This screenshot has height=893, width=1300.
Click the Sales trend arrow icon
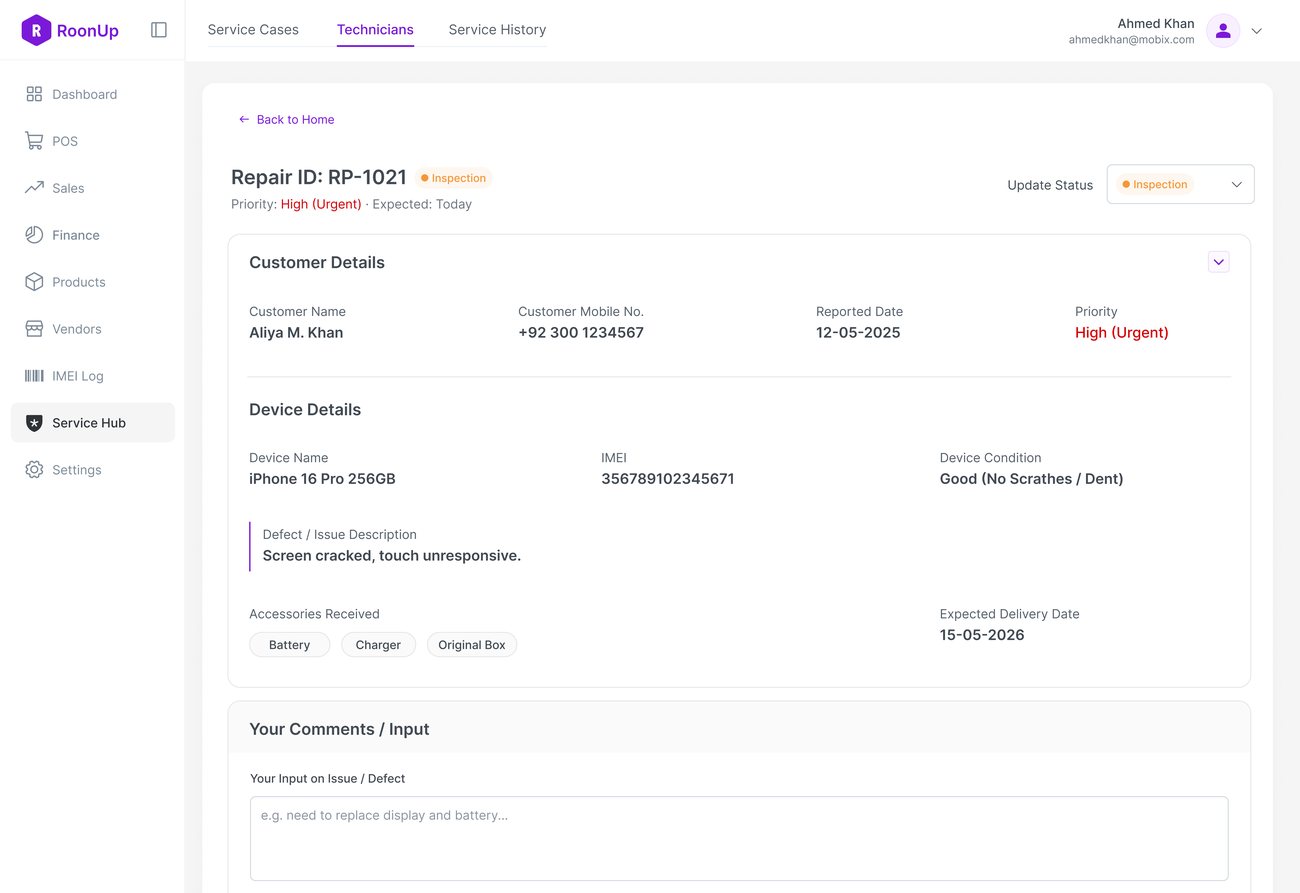click(x=34, y=188)
